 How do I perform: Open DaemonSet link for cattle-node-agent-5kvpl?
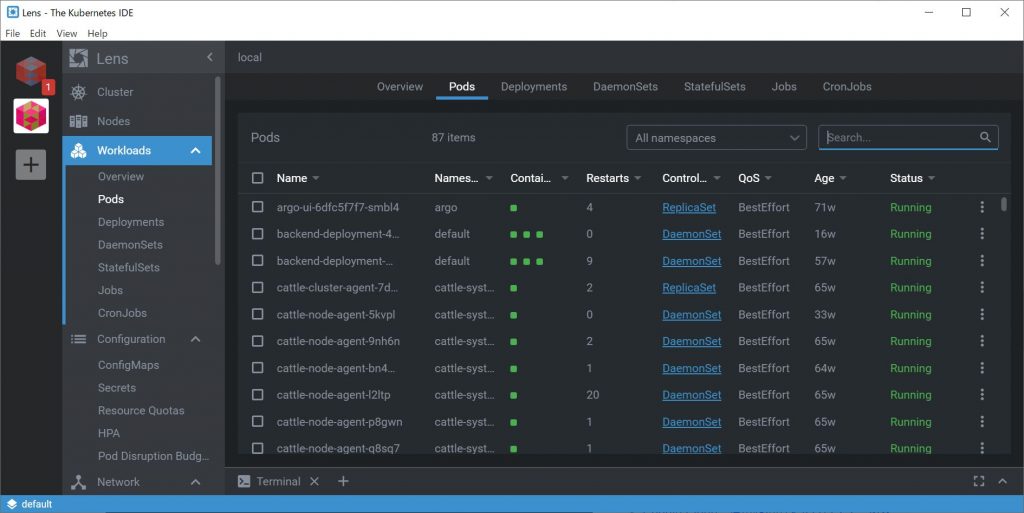(692, 315)
